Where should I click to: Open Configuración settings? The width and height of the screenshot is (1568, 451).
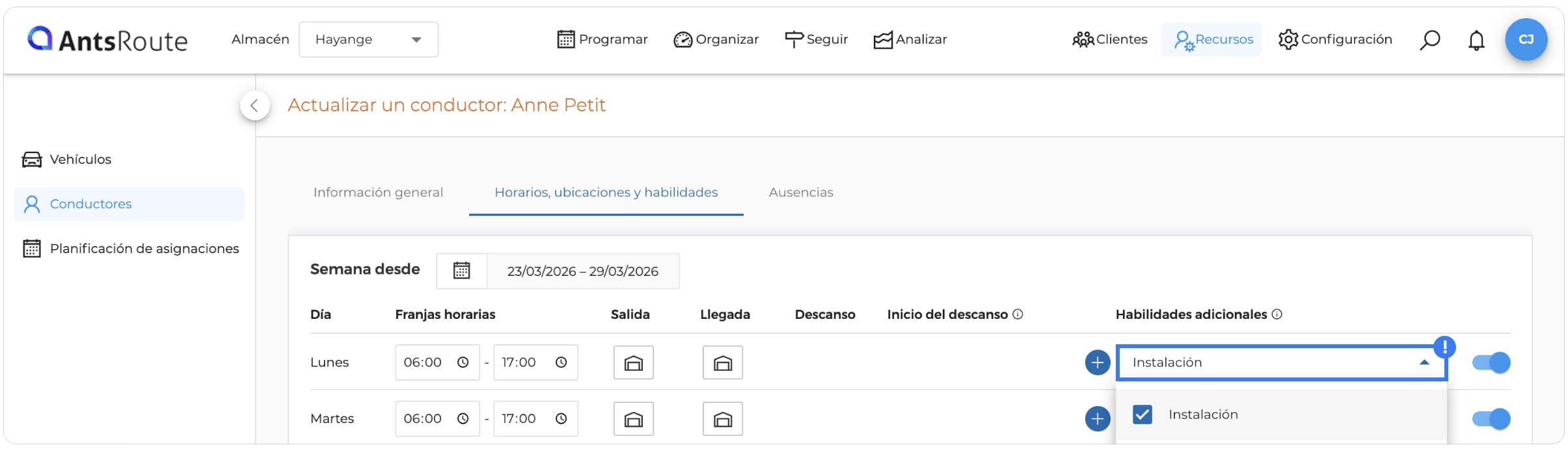tap(1335, 40)
